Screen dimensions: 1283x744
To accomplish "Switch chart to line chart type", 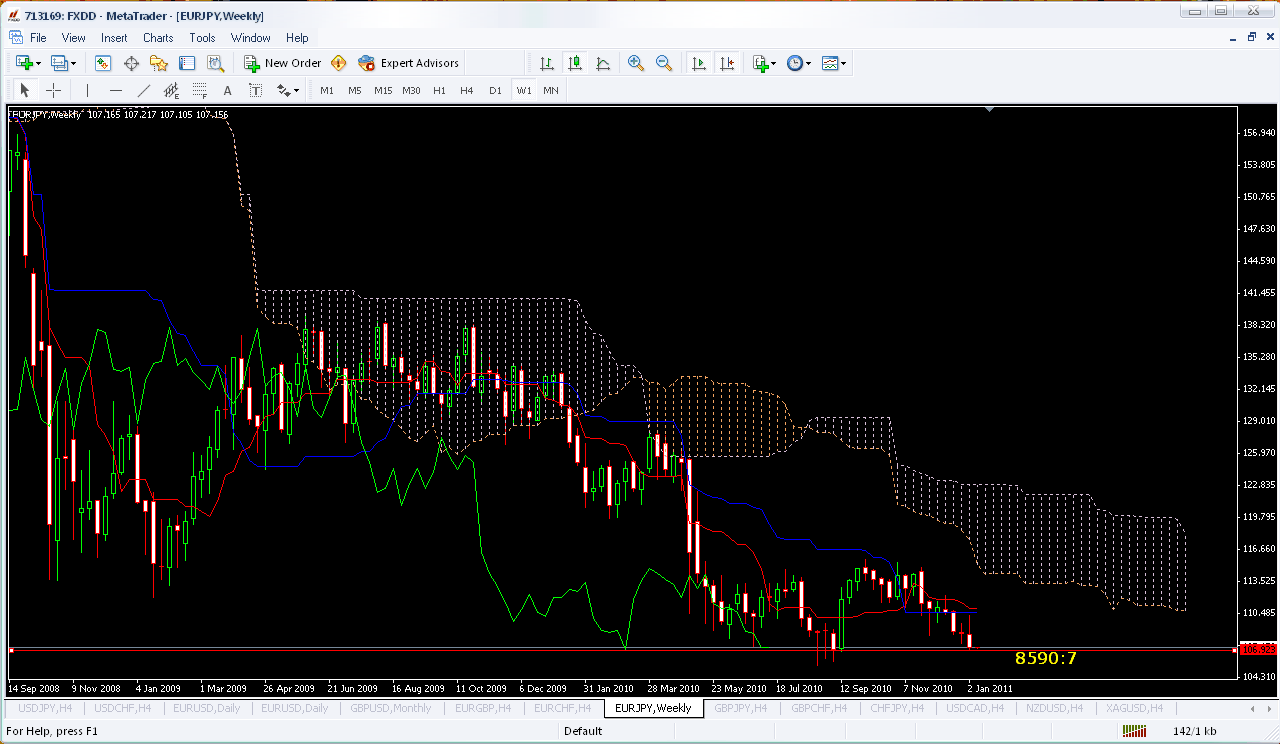I will point(603,63).
